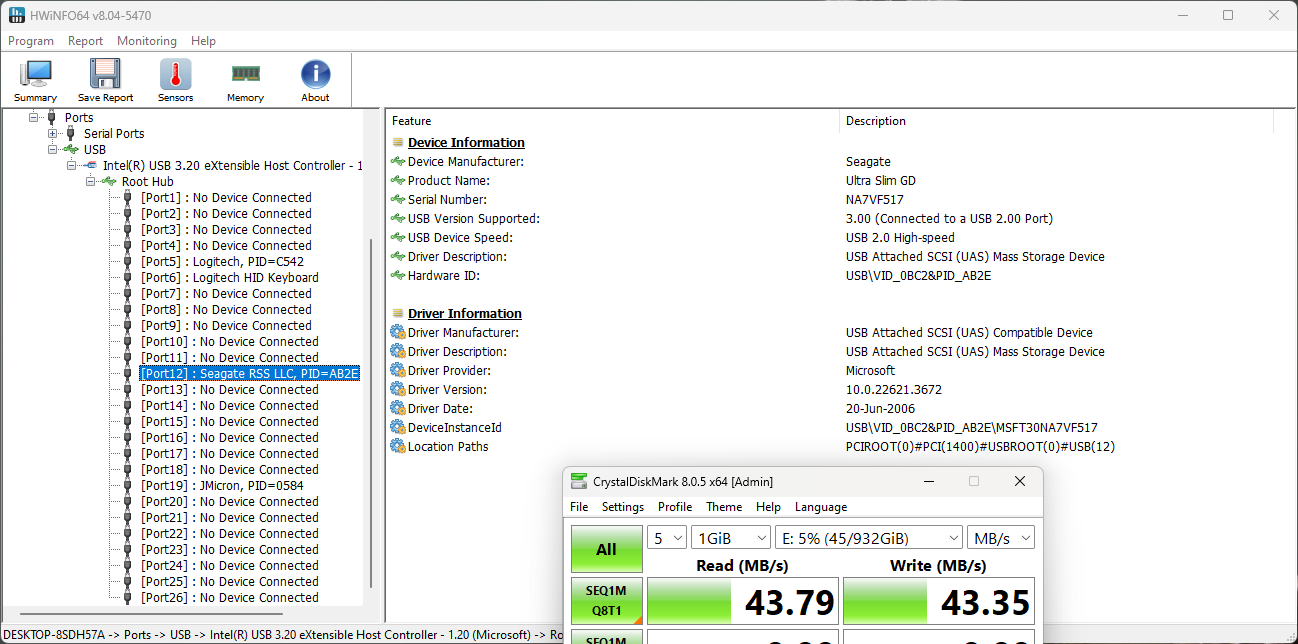
Task: Open the Help menu in HWiNFO64
Action: (204, 41)
